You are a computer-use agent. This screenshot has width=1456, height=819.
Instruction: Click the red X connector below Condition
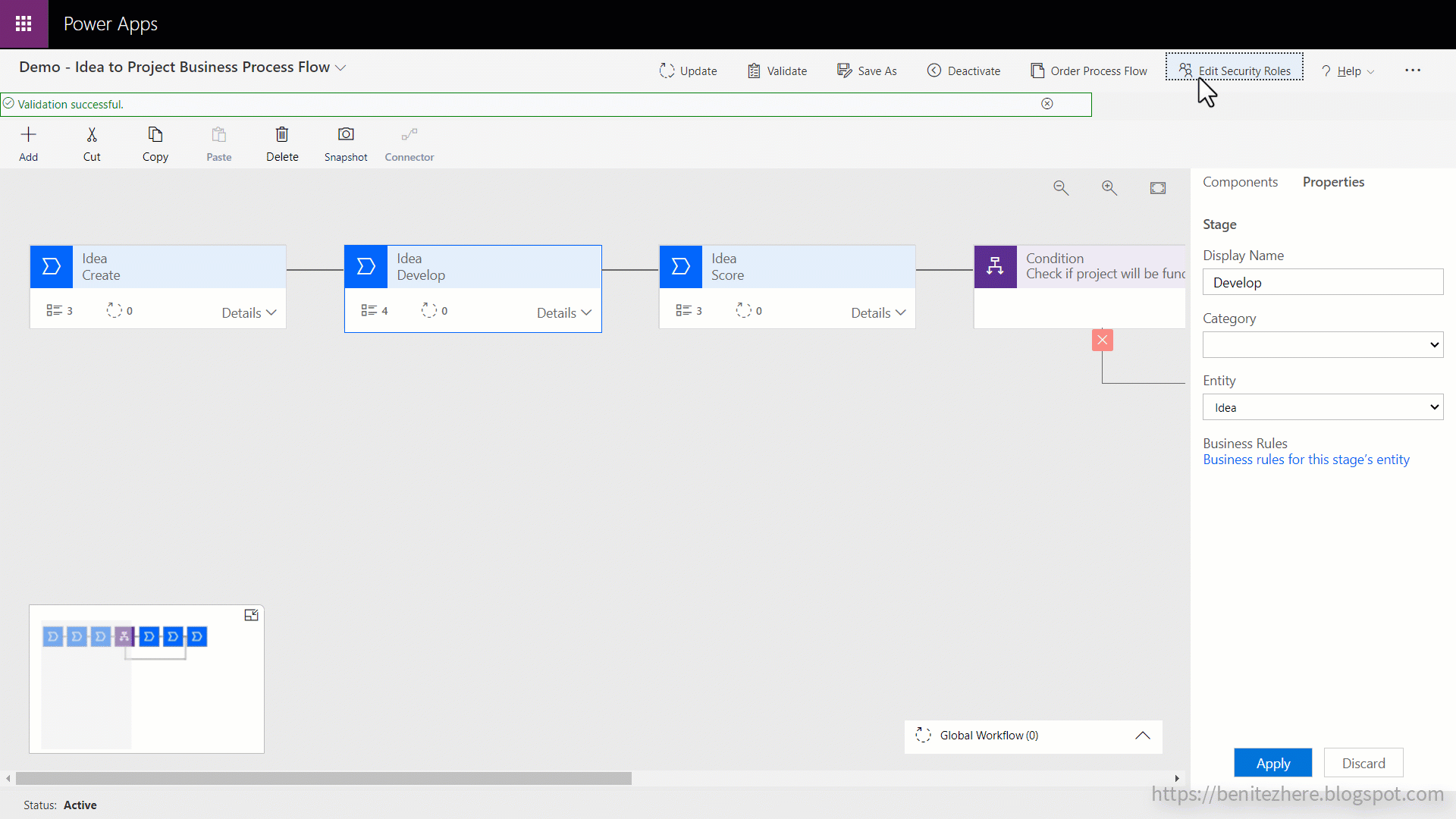(1103, 340)
